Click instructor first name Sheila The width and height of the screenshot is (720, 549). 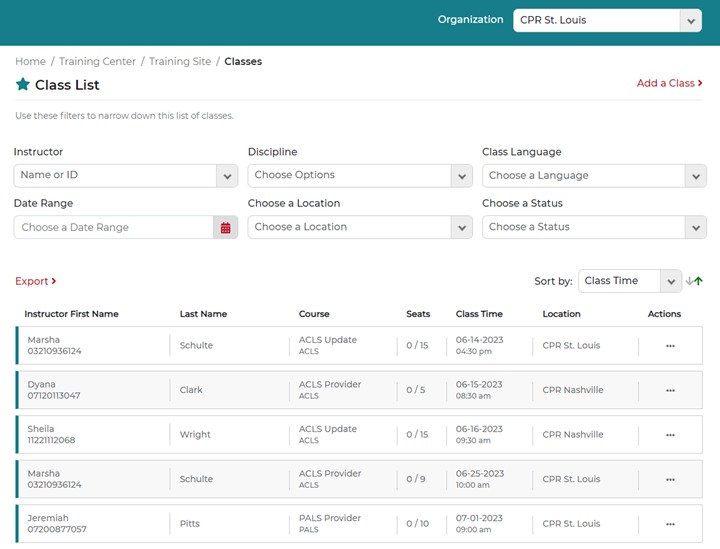click(x=40, y=429)
